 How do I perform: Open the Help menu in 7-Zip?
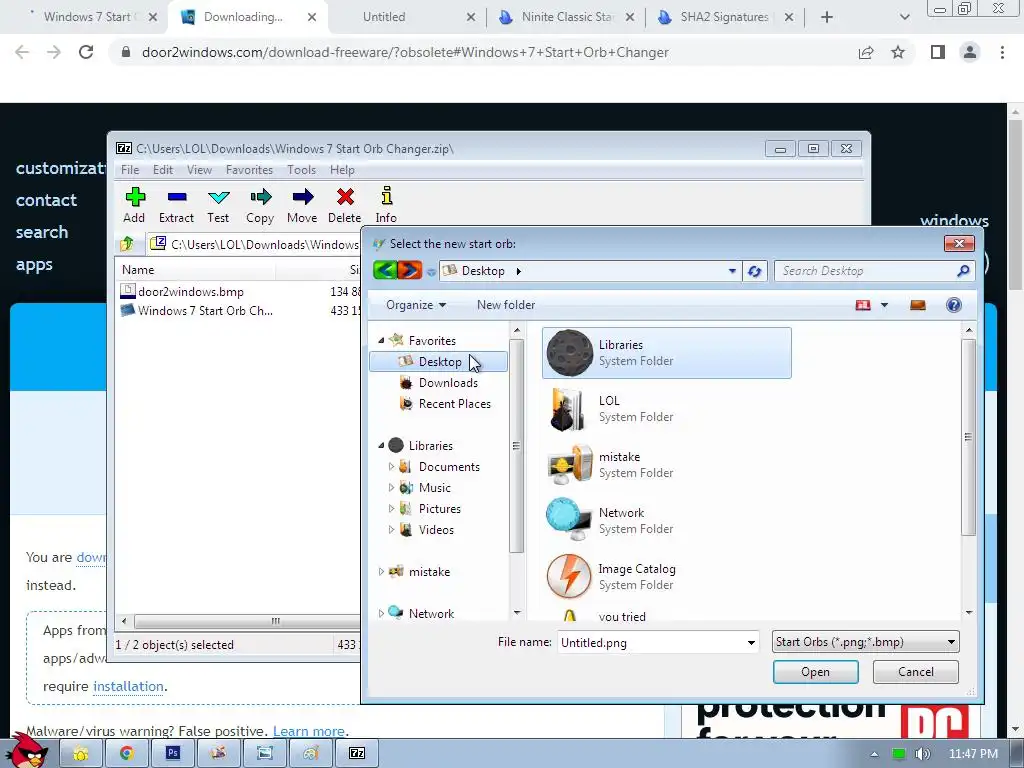coord(342,170)
